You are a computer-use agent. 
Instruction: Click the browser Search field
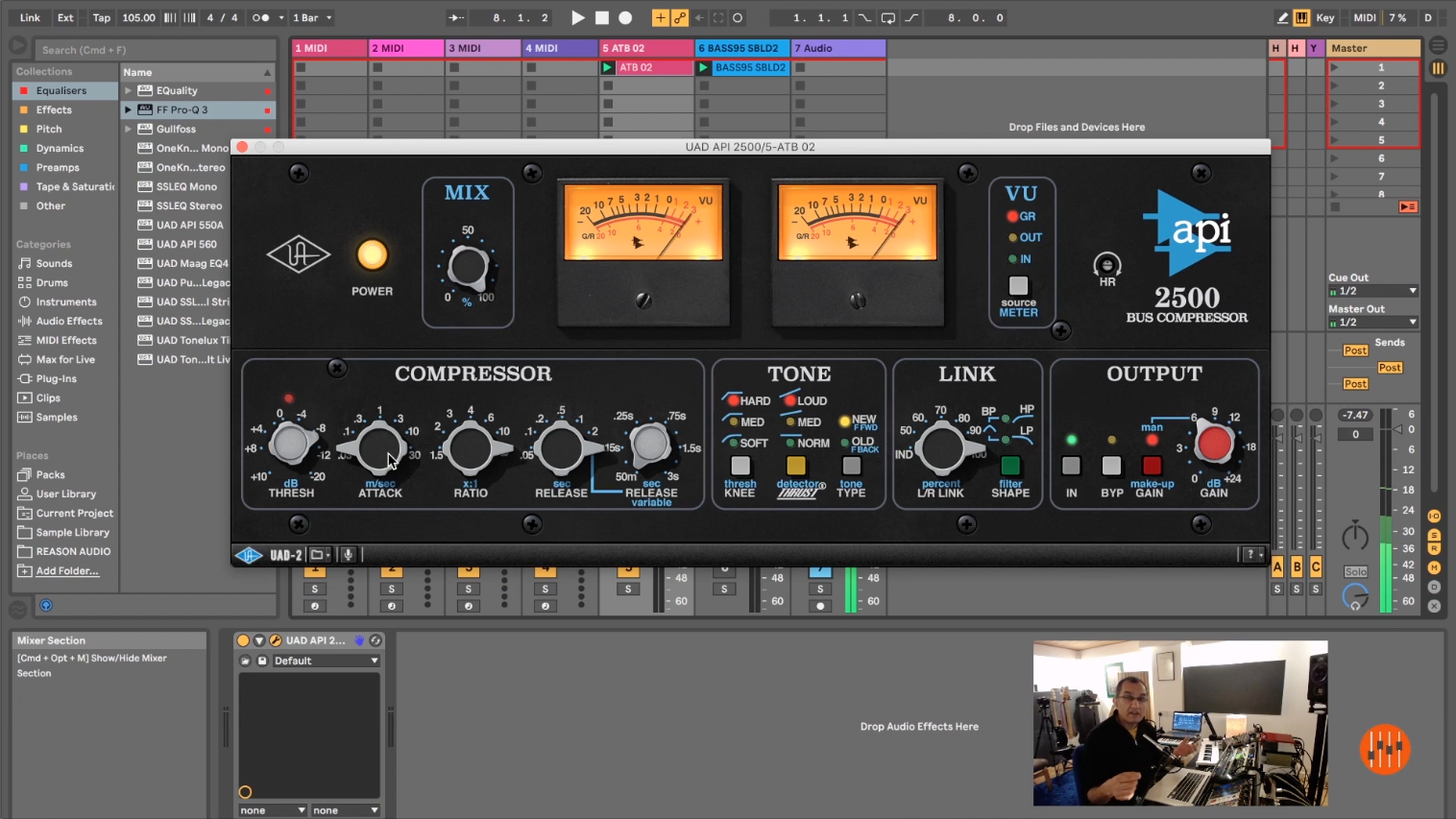point(154,50)
